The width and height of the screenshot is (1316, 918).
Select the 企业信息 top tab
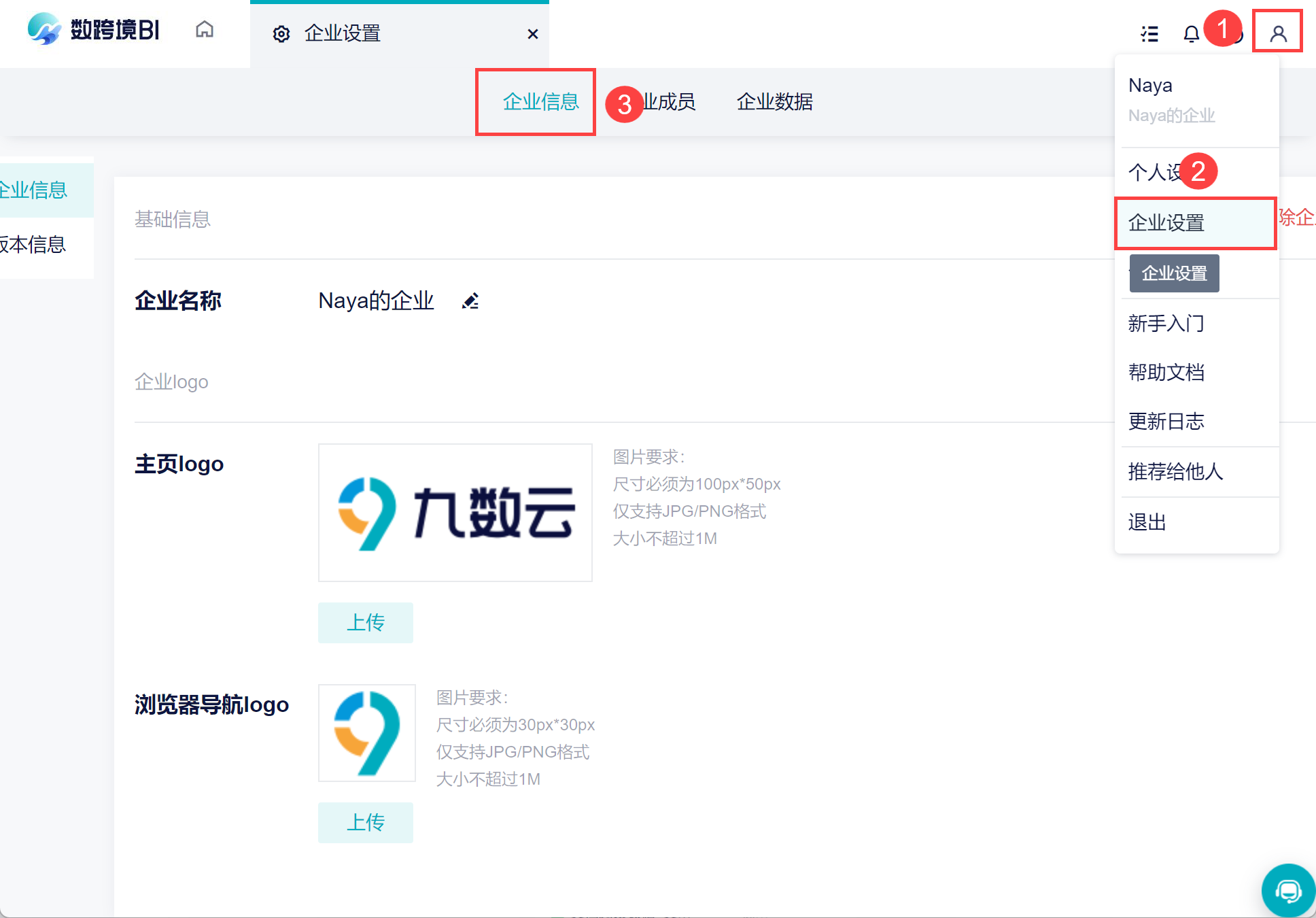click(x=540, y=102)
